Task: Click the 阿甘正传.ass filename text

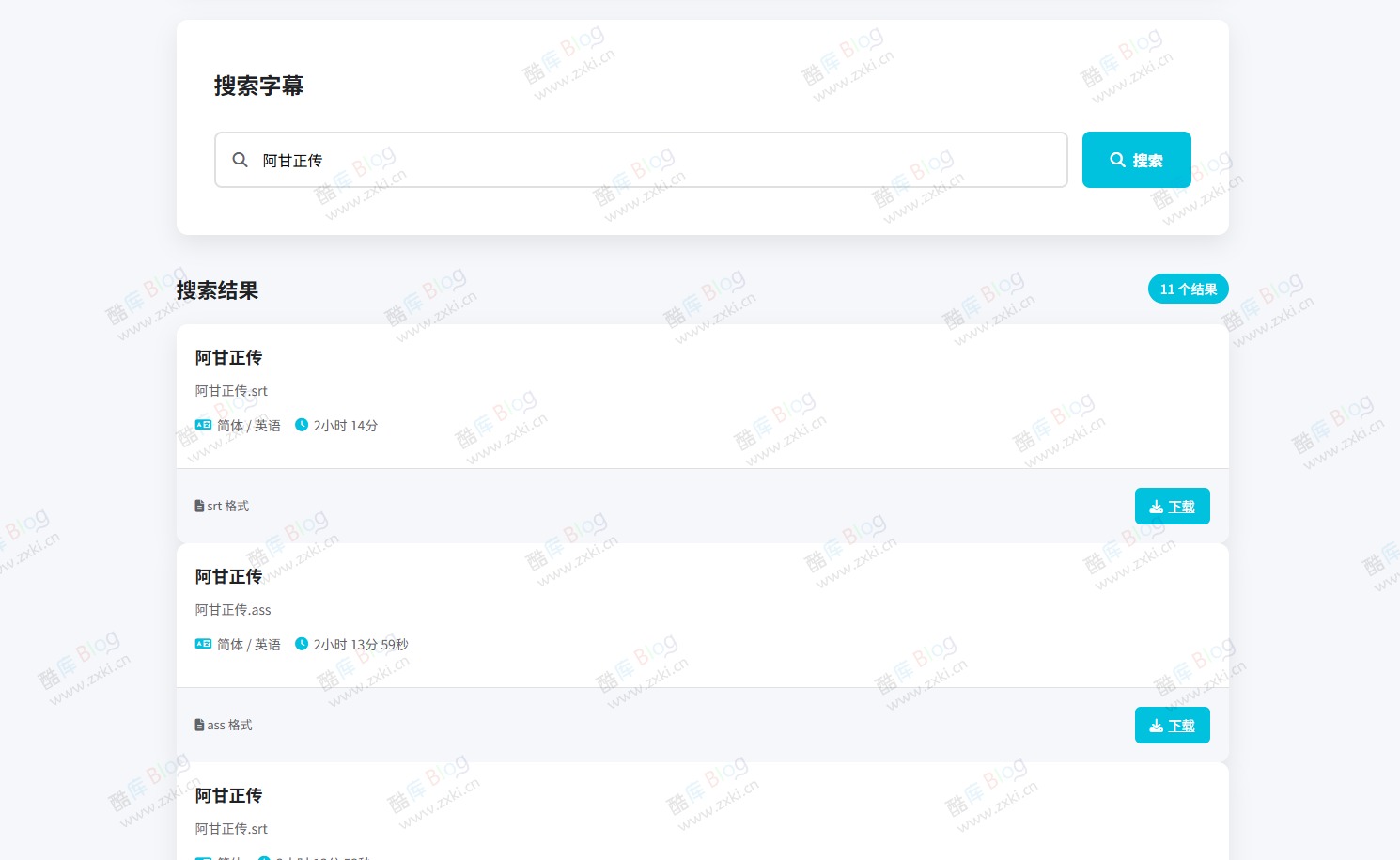Action: (233, 610)
